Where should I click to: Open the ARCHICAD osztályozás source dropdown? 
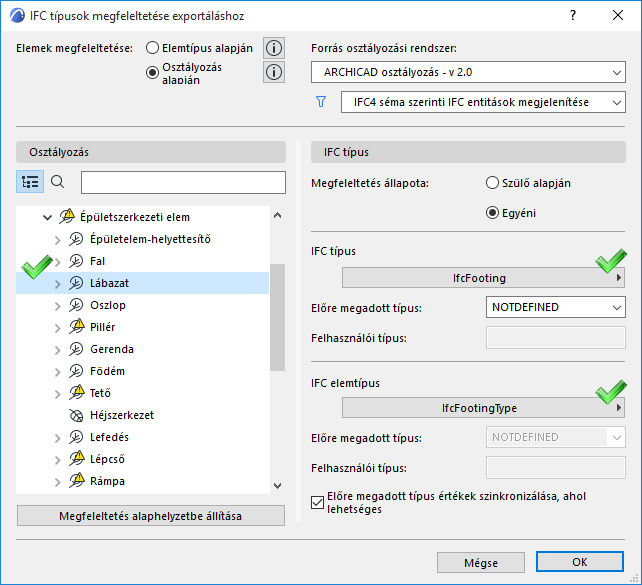click(x=467, y=72)
